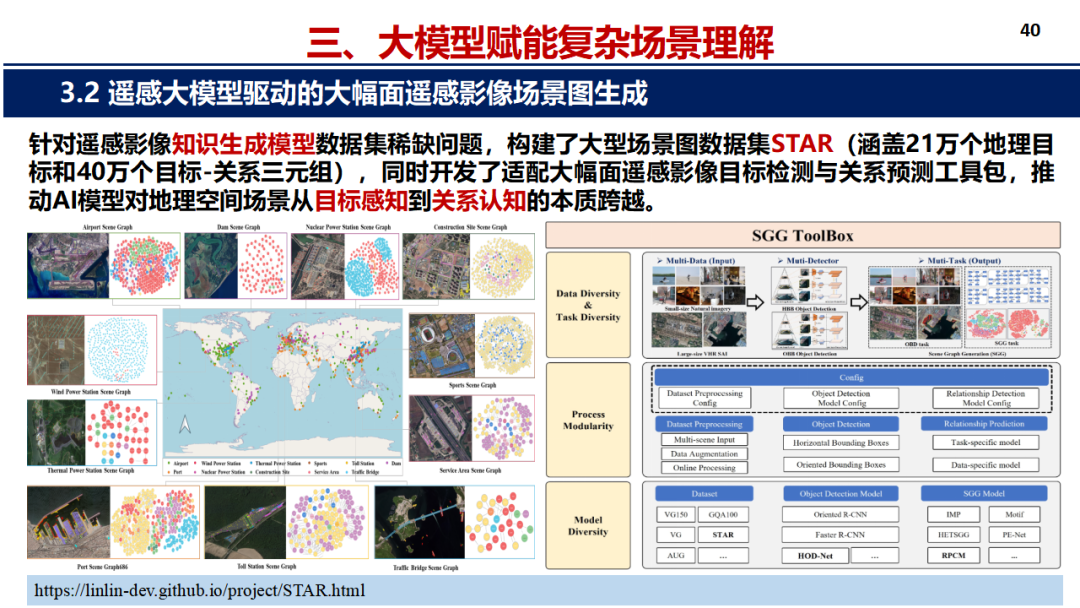Select the HOD-Net model box

coord(815,555)
